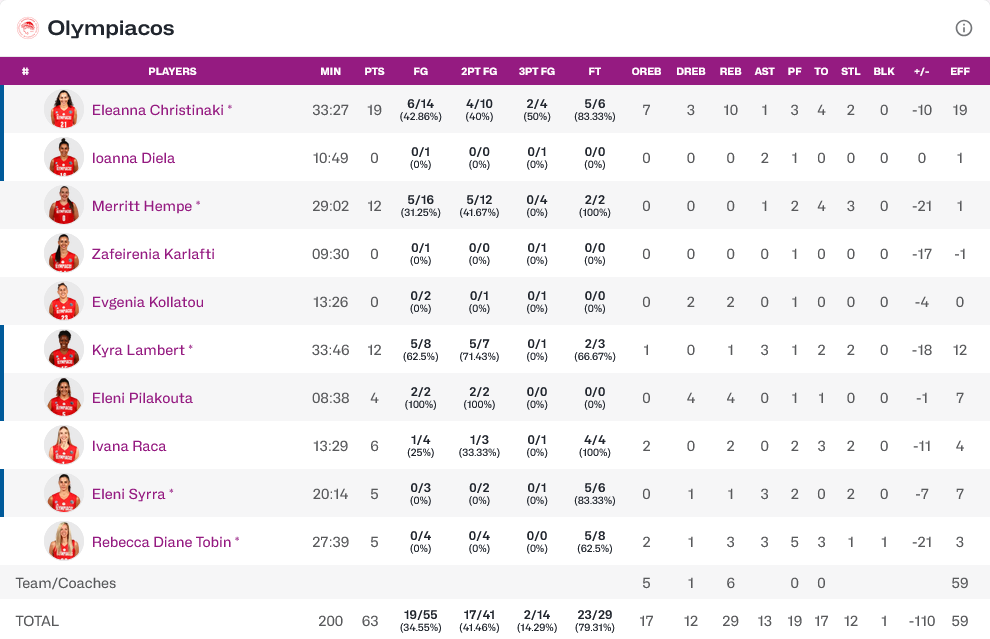This screenshot has height=639, width=990.
Task: Click Eleanna Christinaki's player photo
Action: pos(63,110)
